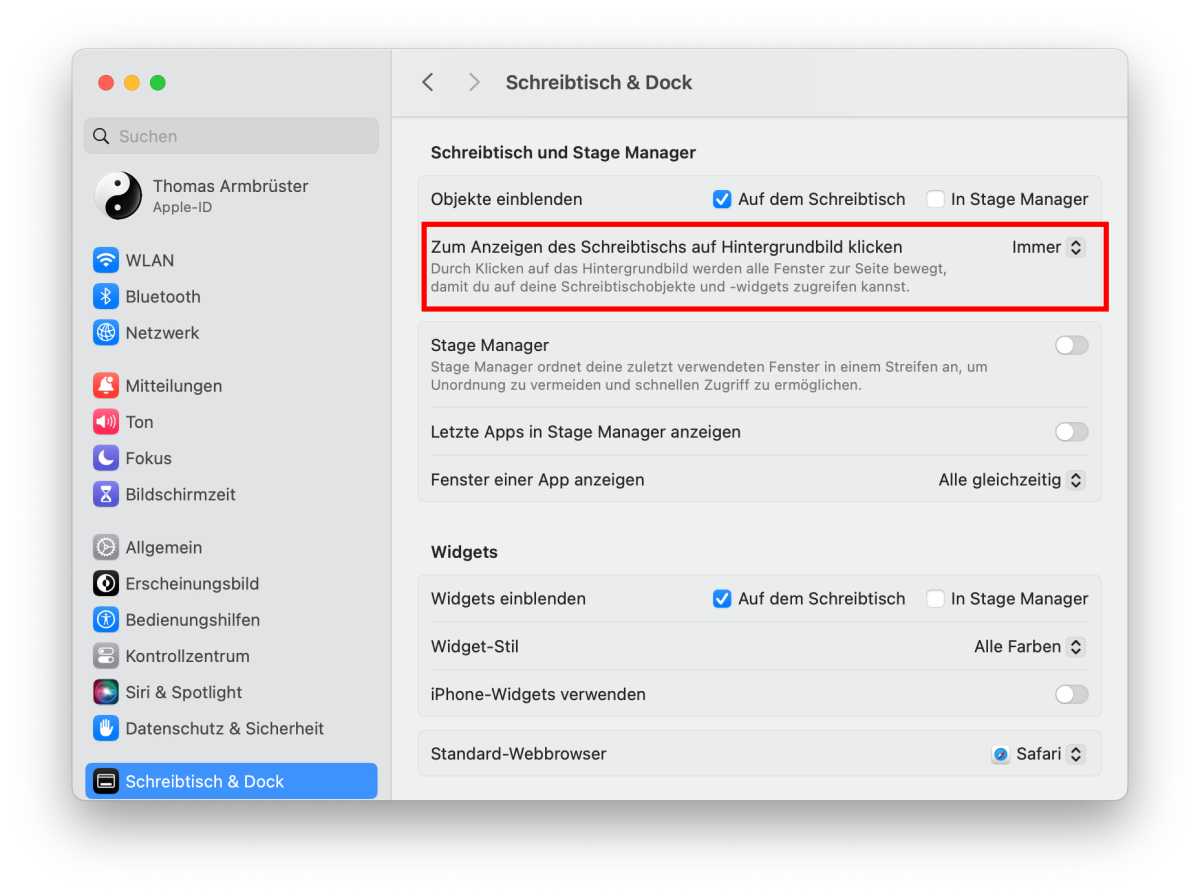Click the Ton speaker icon
This screenshot has height=896, width=1200.
click(x=106, y=422)
